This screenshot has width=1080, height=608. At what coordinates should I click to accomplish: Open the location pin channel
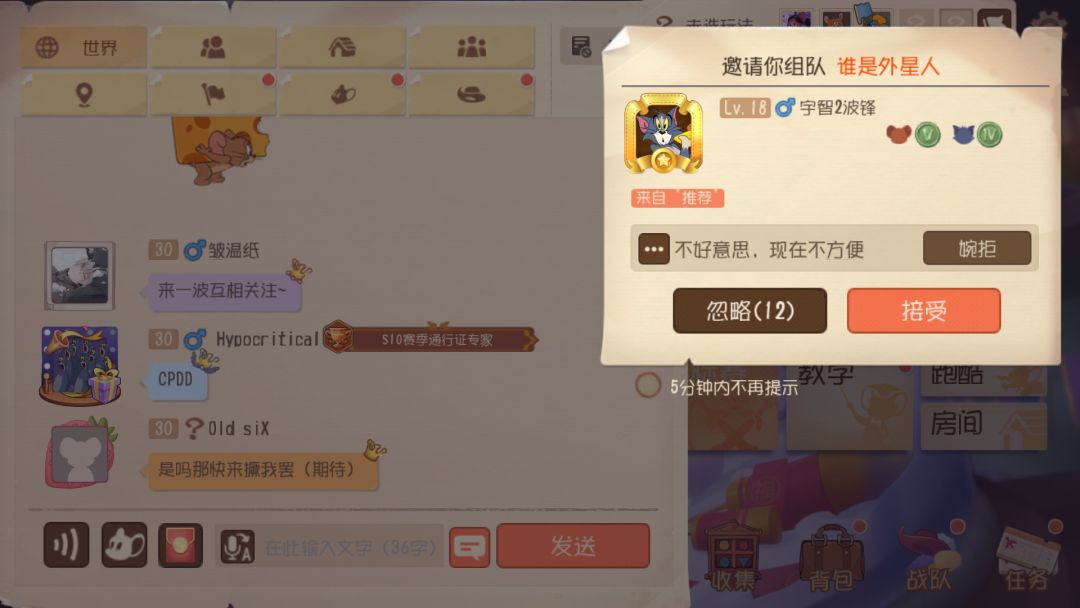[x=83, y=94]
